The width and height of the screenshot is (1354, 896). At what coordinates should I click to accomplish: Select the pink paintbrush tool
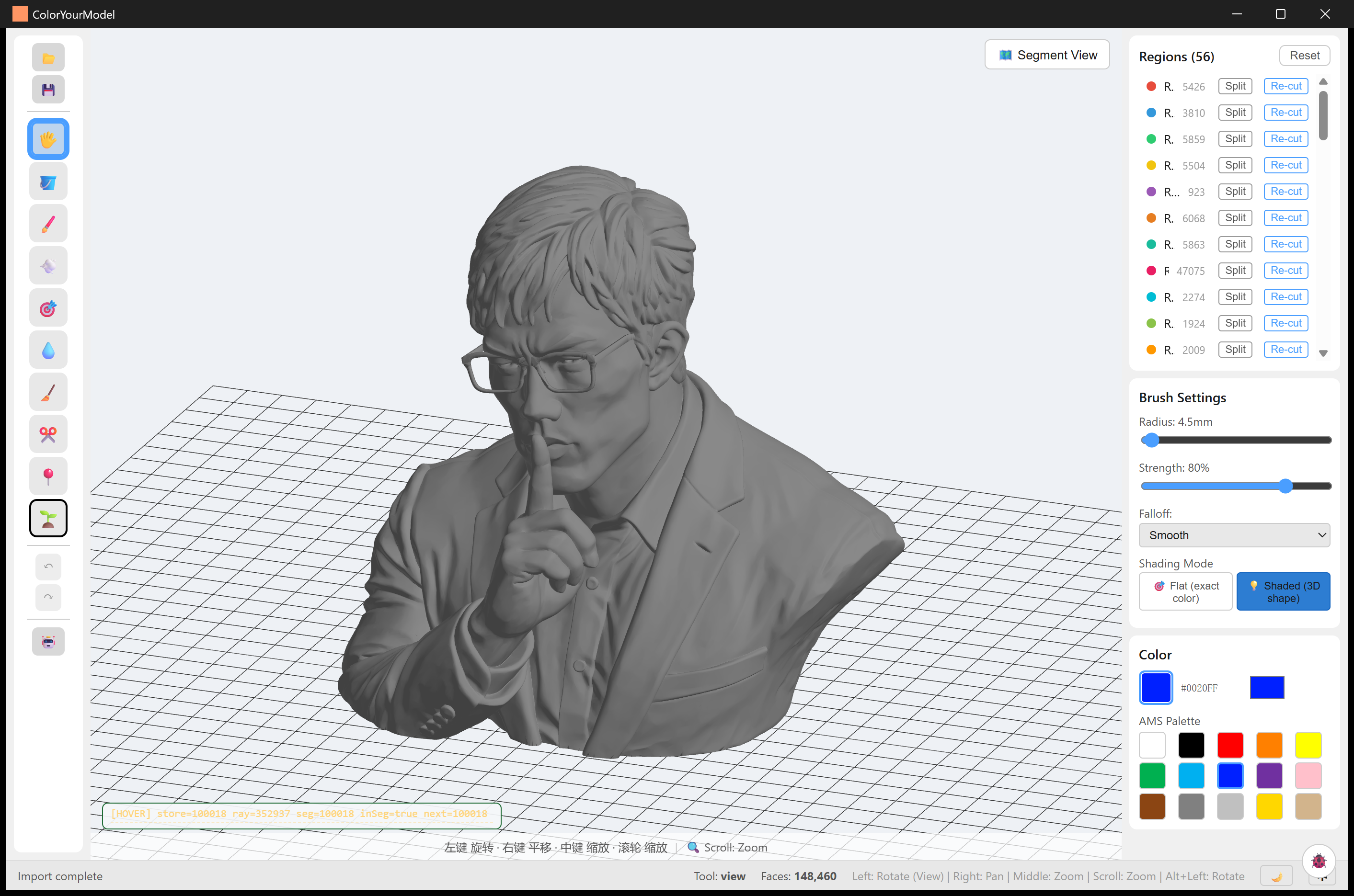point(48,224)
